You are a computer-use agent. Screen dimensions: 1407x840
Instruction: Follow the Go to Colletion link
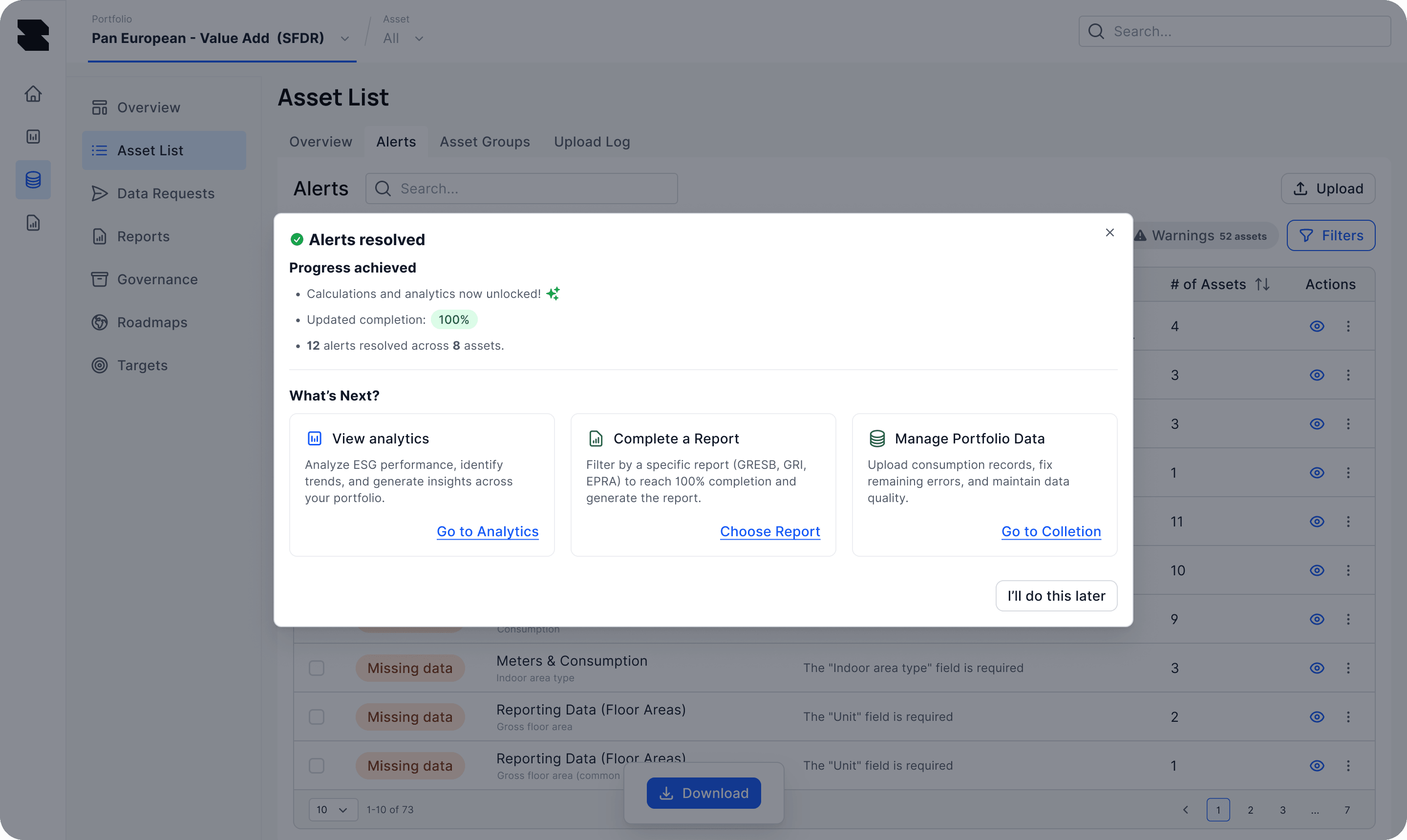point(1051,531)
